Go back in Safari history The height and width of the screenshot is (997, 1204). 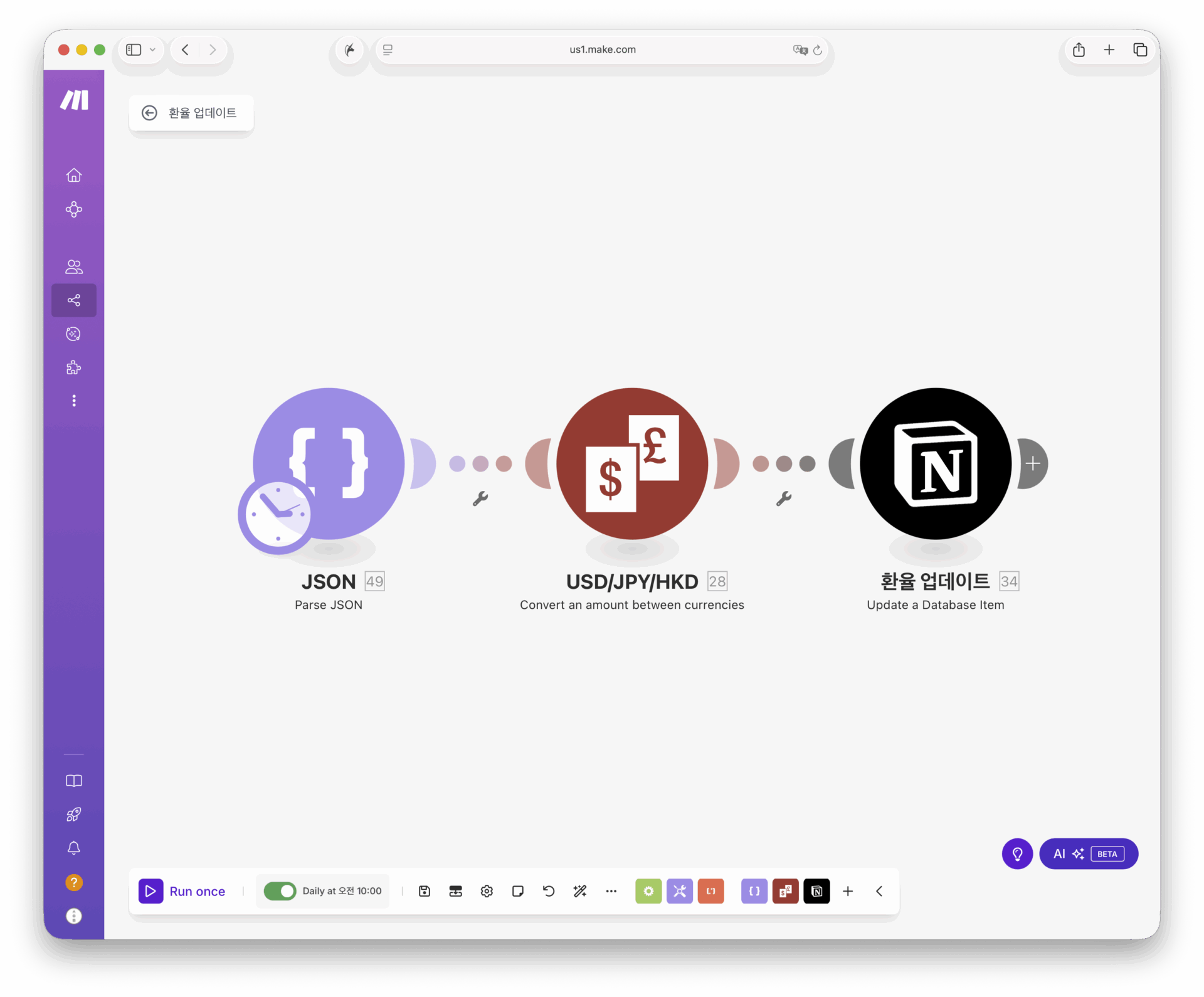coord(185,50)
